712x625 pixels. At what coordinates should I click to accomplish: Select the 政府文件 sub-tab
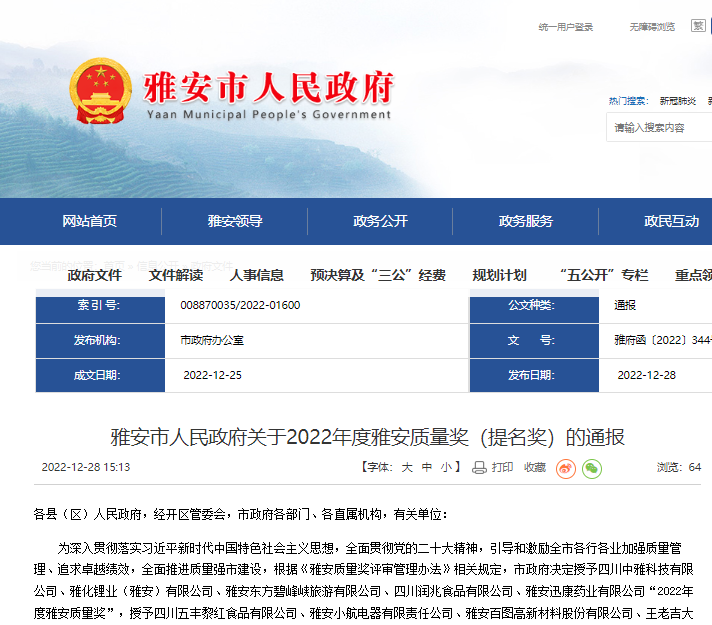[x=94, y=275]
